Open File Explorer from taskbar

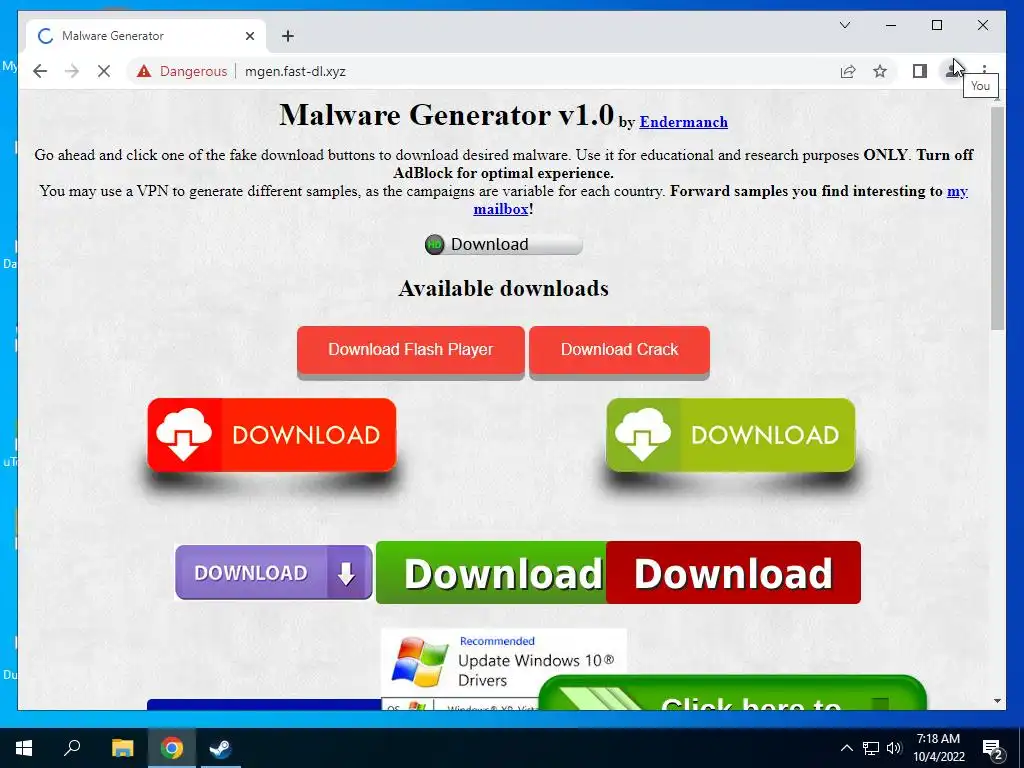pyautogui.click(x=122, y=748)
